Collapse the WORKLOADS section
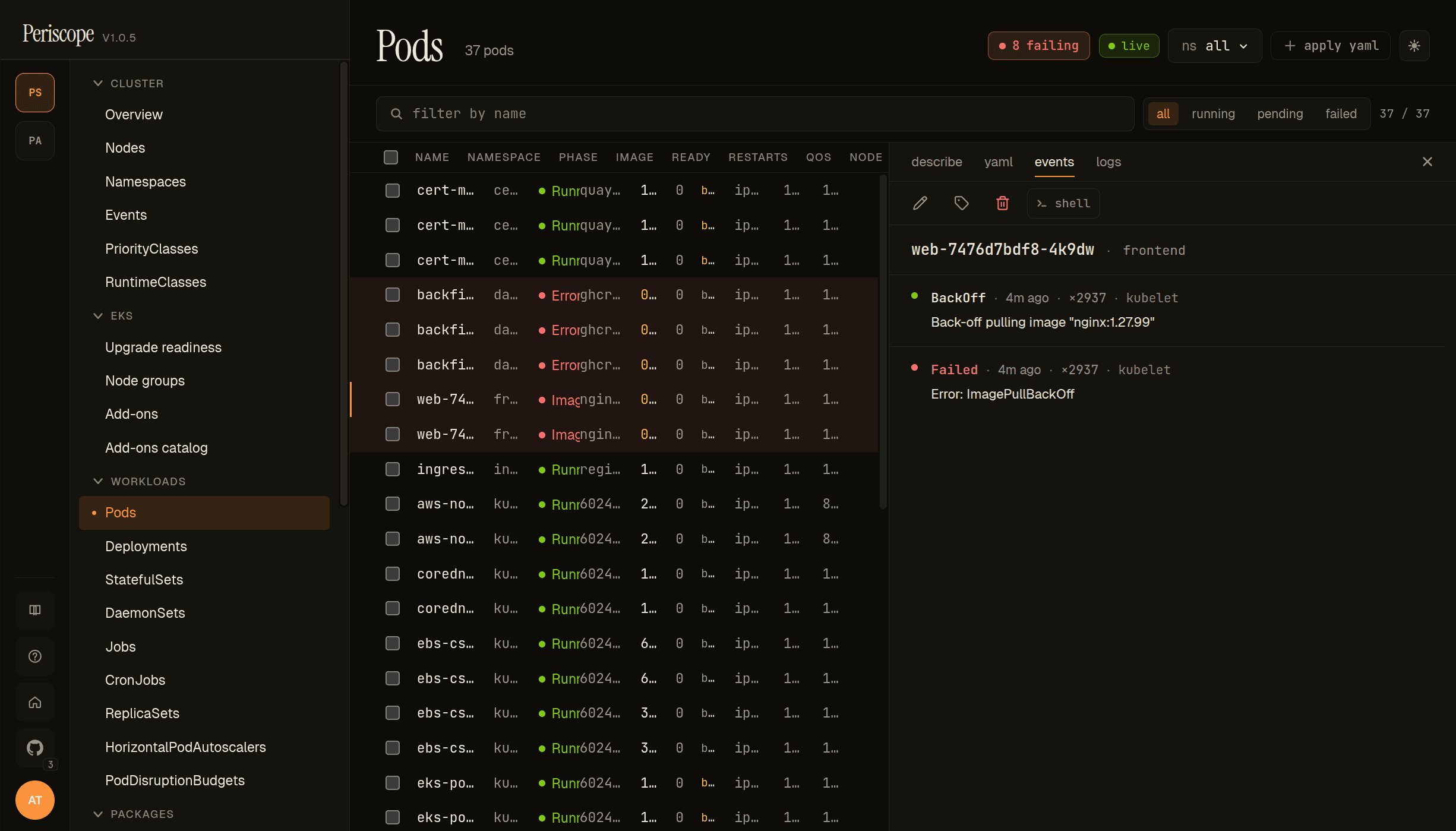This screenshot has width=1456, height=831. [x=139, y=481]
